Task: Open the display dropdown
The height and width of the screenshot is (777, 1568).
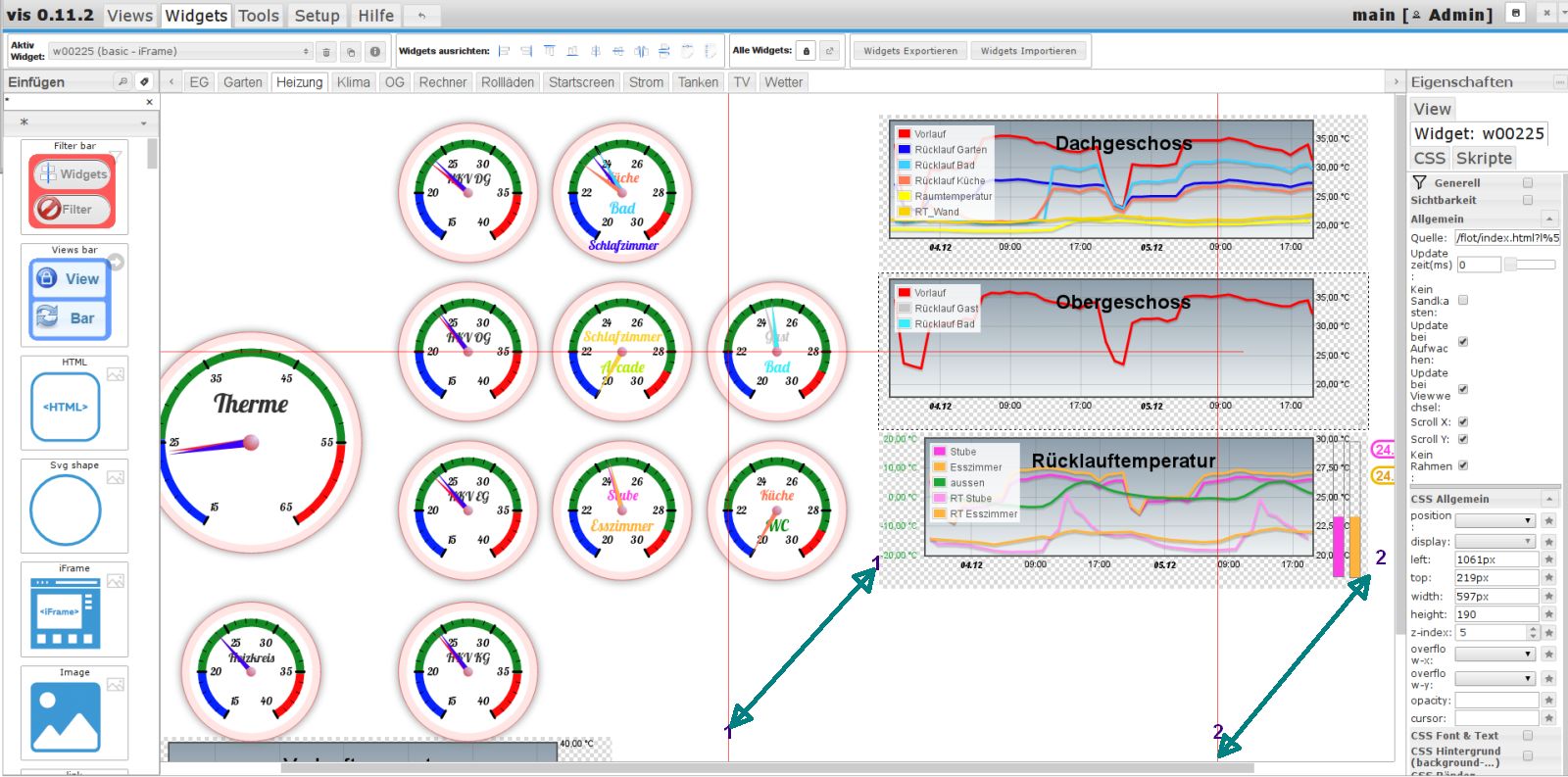Action: 1495,541
